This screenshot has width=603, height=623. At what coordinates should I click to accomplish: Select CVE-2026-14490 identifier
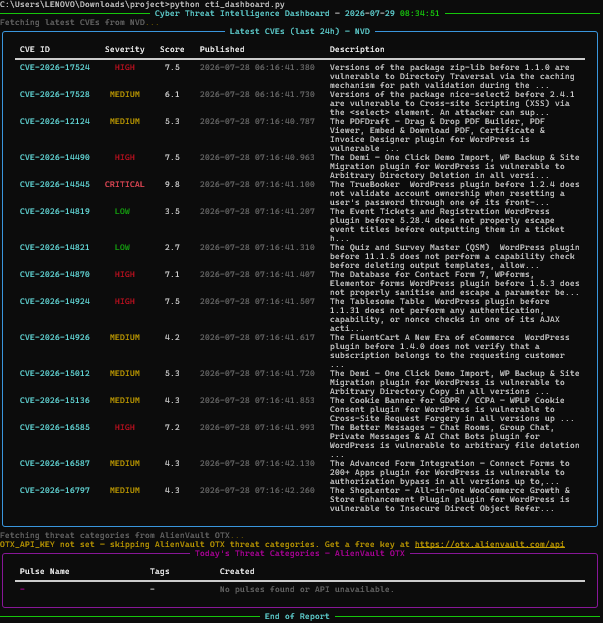pyautogui.click(x=55, y=157)
